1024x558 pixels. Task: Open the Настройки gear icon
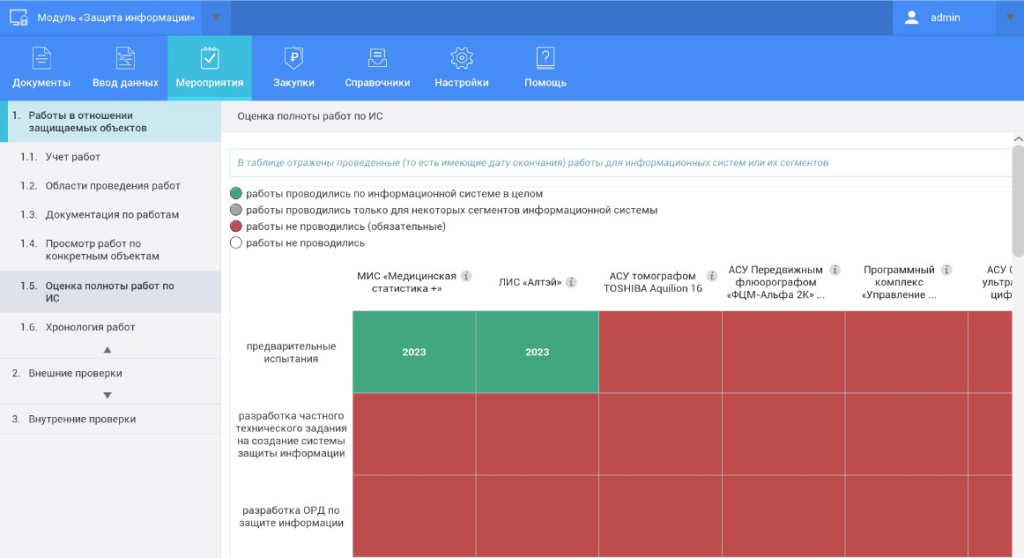(461, 58)
